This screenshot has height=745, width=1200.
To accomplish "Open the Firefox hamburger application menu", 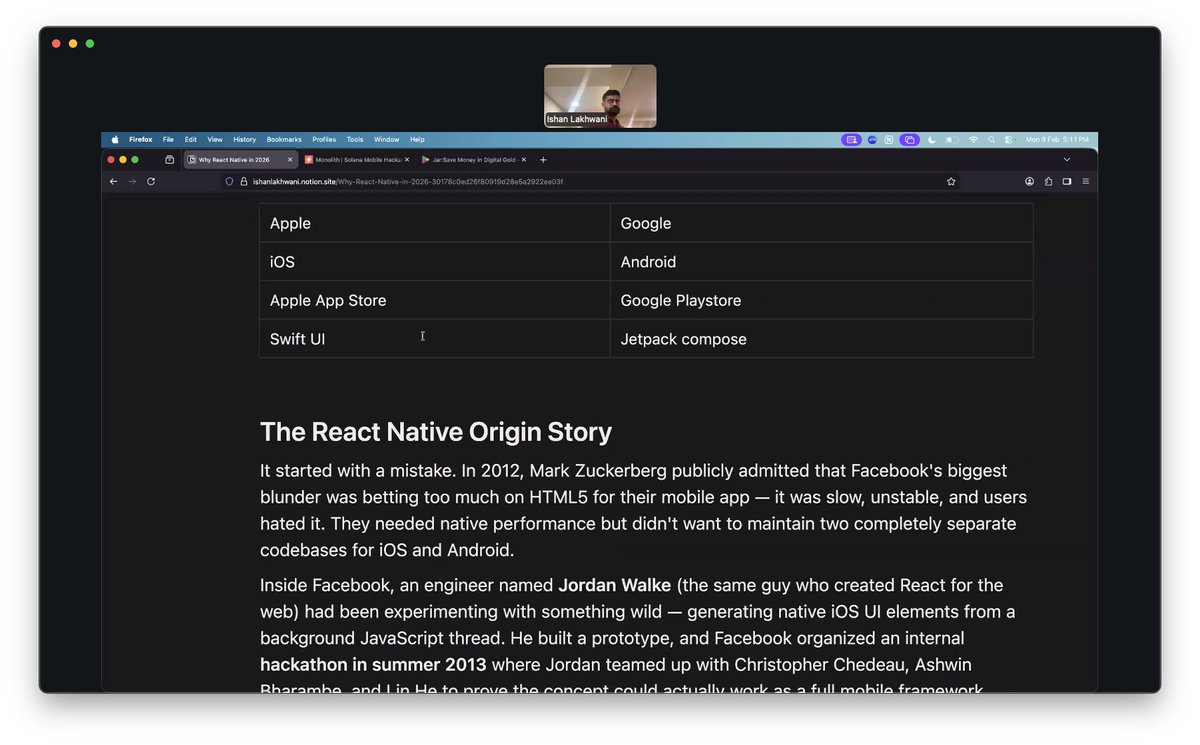I will 1086,182.
